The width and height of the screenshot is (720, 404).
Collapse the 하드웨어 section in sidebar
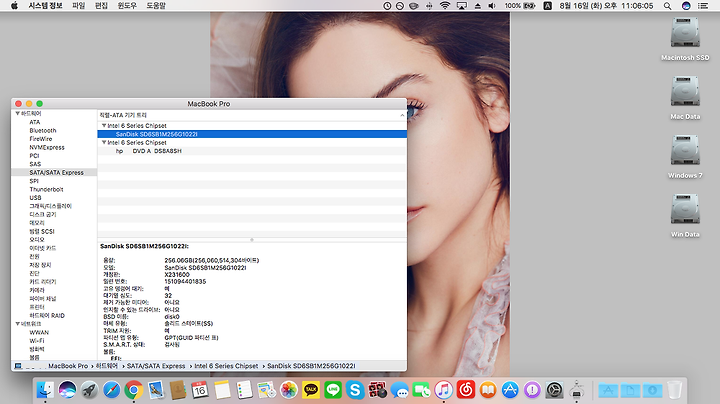coord(17,113)
